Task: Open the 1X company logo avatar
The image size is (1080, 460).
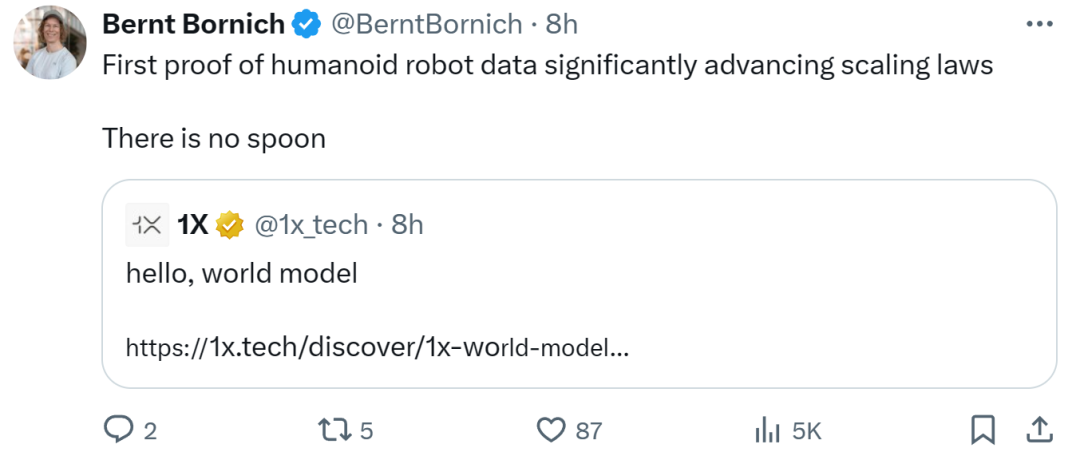Action: 147,224
